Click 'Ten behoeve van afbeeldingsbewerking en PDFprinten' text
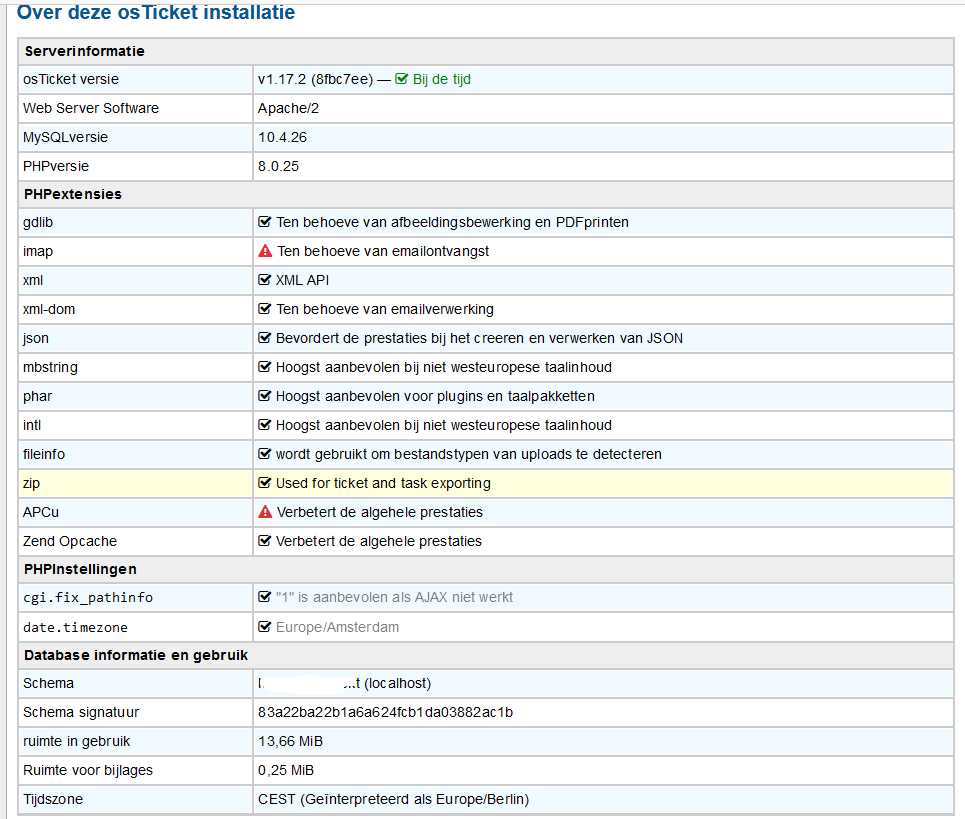 [x=452, y=222]
